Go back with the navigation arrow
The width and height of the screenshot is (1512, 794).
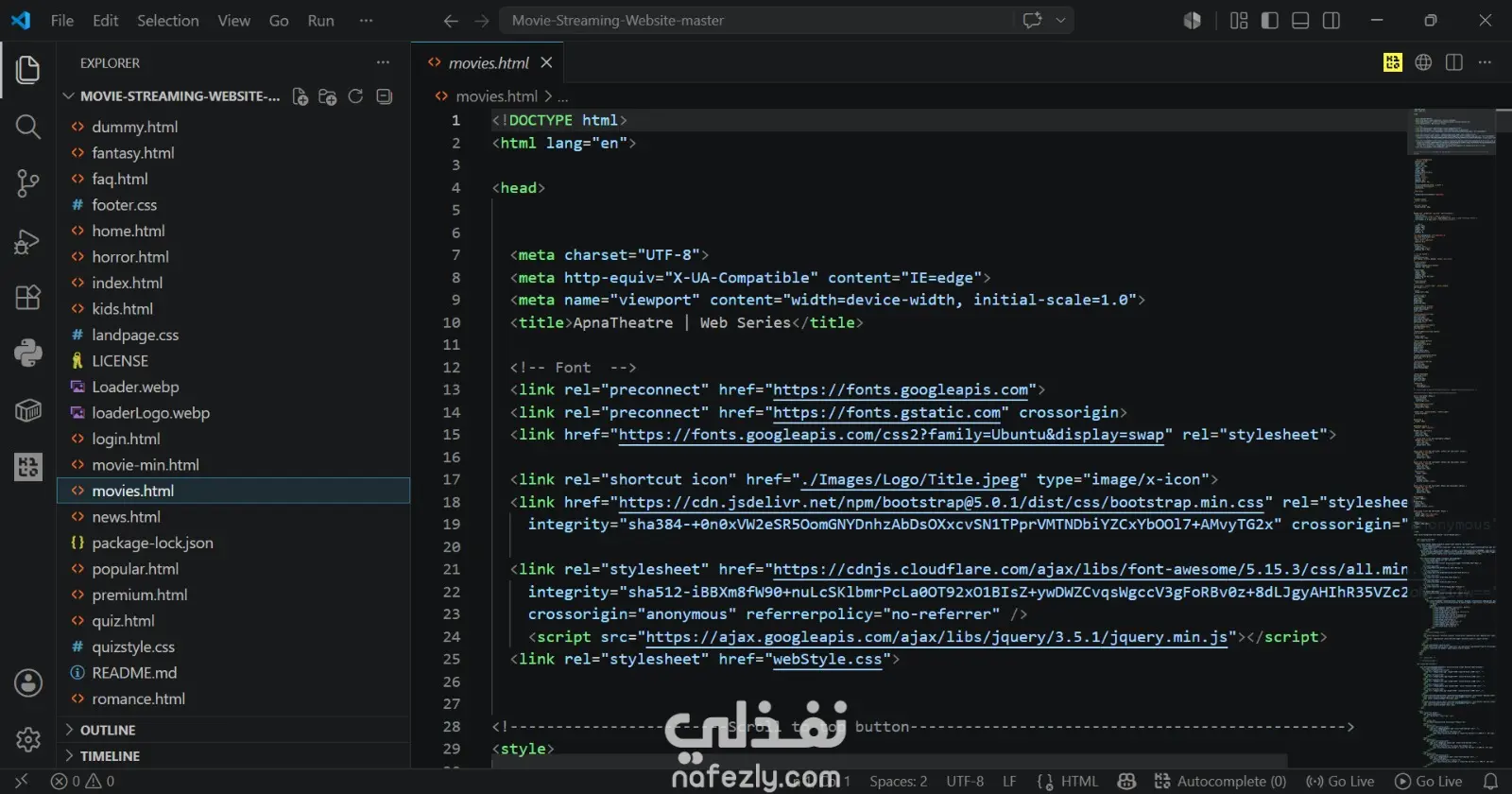pos(451,21)
